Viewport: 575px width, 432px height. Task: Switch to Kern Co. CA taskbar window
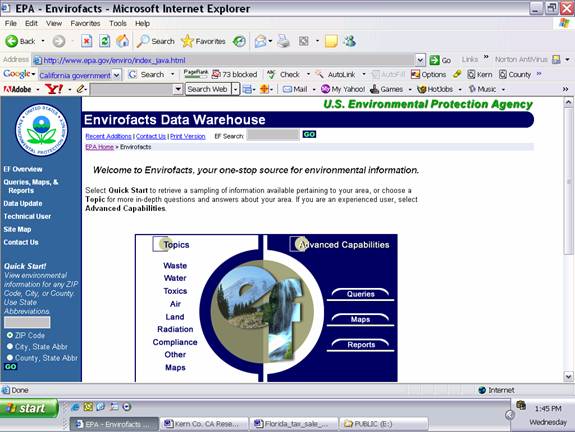(204, 424)
